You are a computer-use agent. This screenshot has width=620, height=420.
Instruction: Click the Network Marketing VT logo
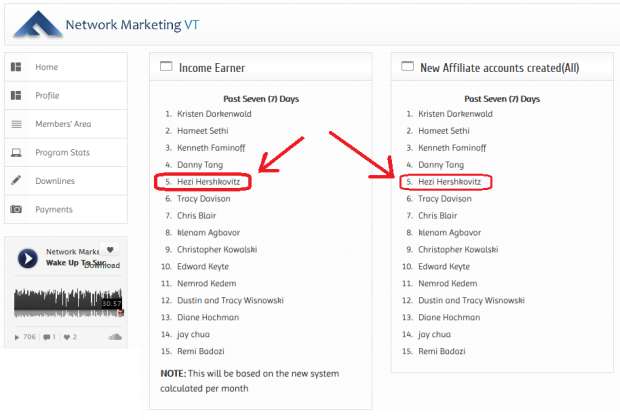click(38, 25)
